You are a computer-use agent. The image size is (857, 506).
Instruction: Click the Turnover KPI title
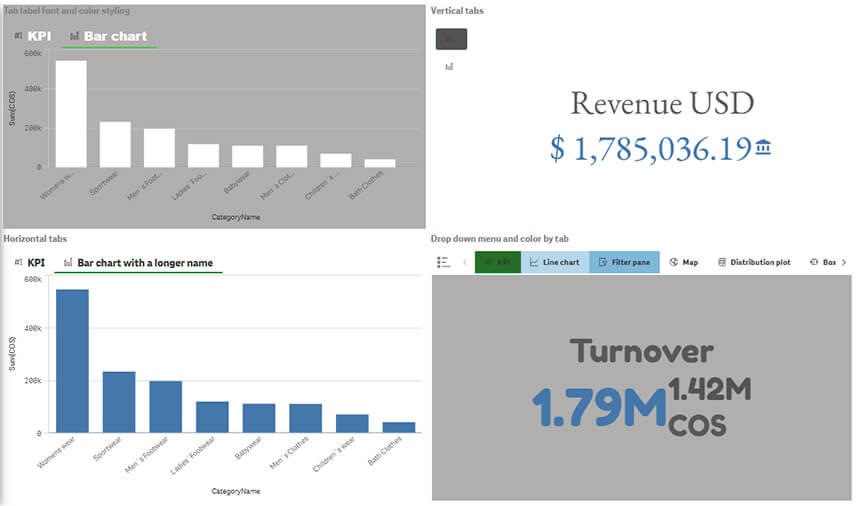[641, 351]
